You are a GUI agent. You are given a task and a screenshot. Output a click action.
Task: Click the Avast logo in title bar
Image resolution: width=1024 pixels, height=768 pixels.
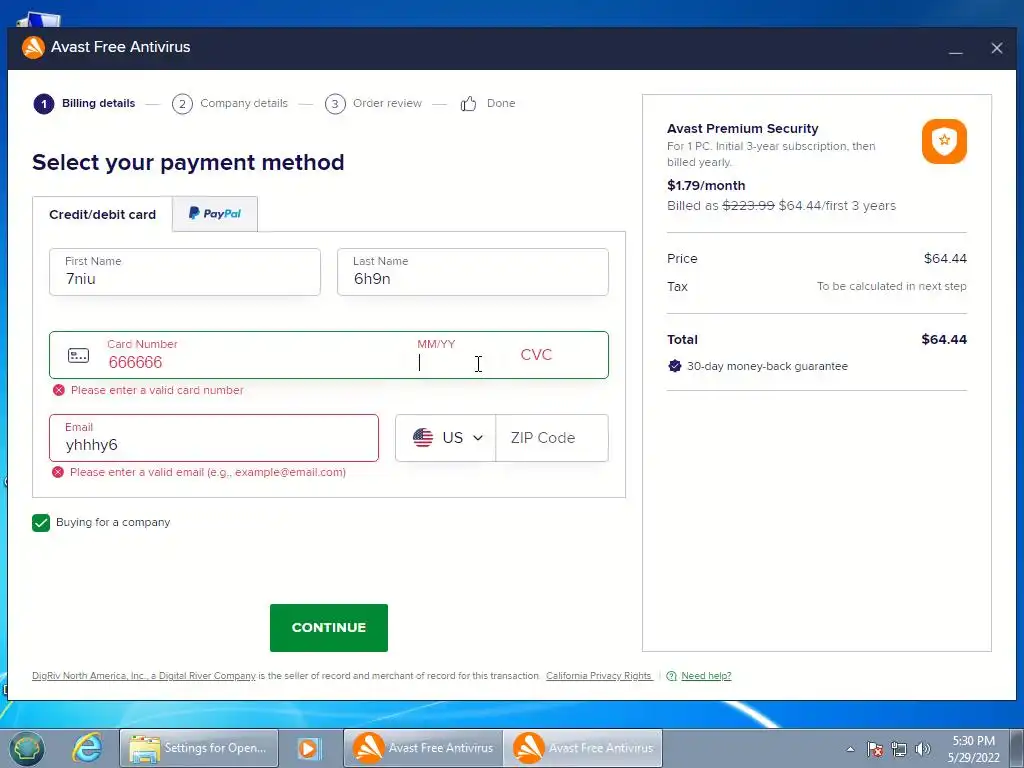33,47
